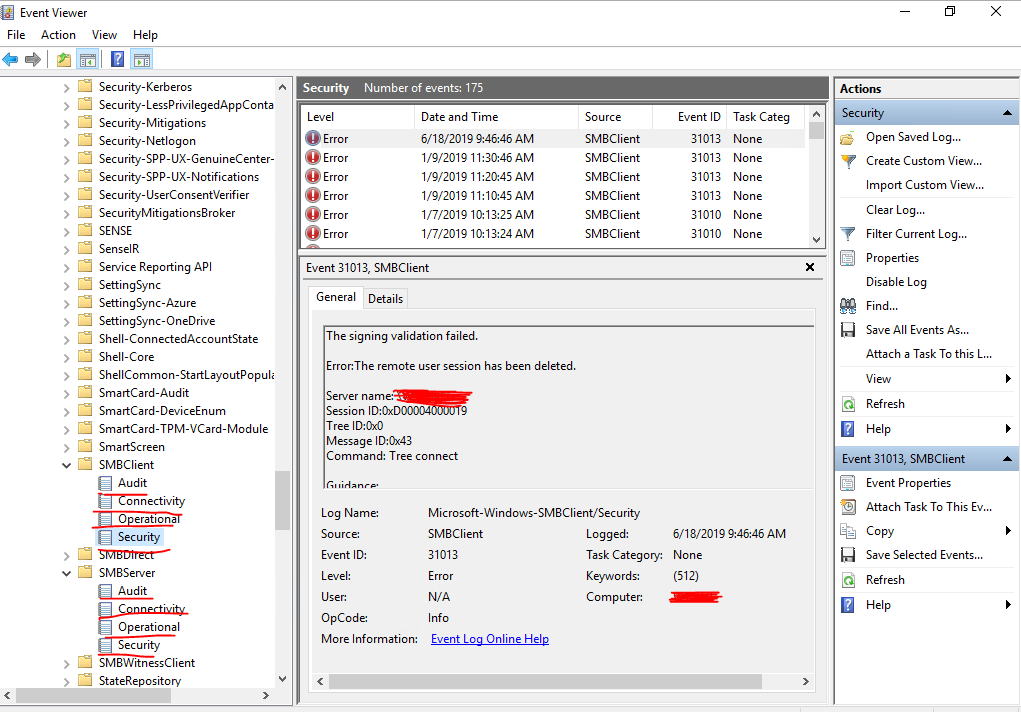Click the Save All Events As disk icon
Viewport: 1021px width, 712px height.
click(848, 330)
